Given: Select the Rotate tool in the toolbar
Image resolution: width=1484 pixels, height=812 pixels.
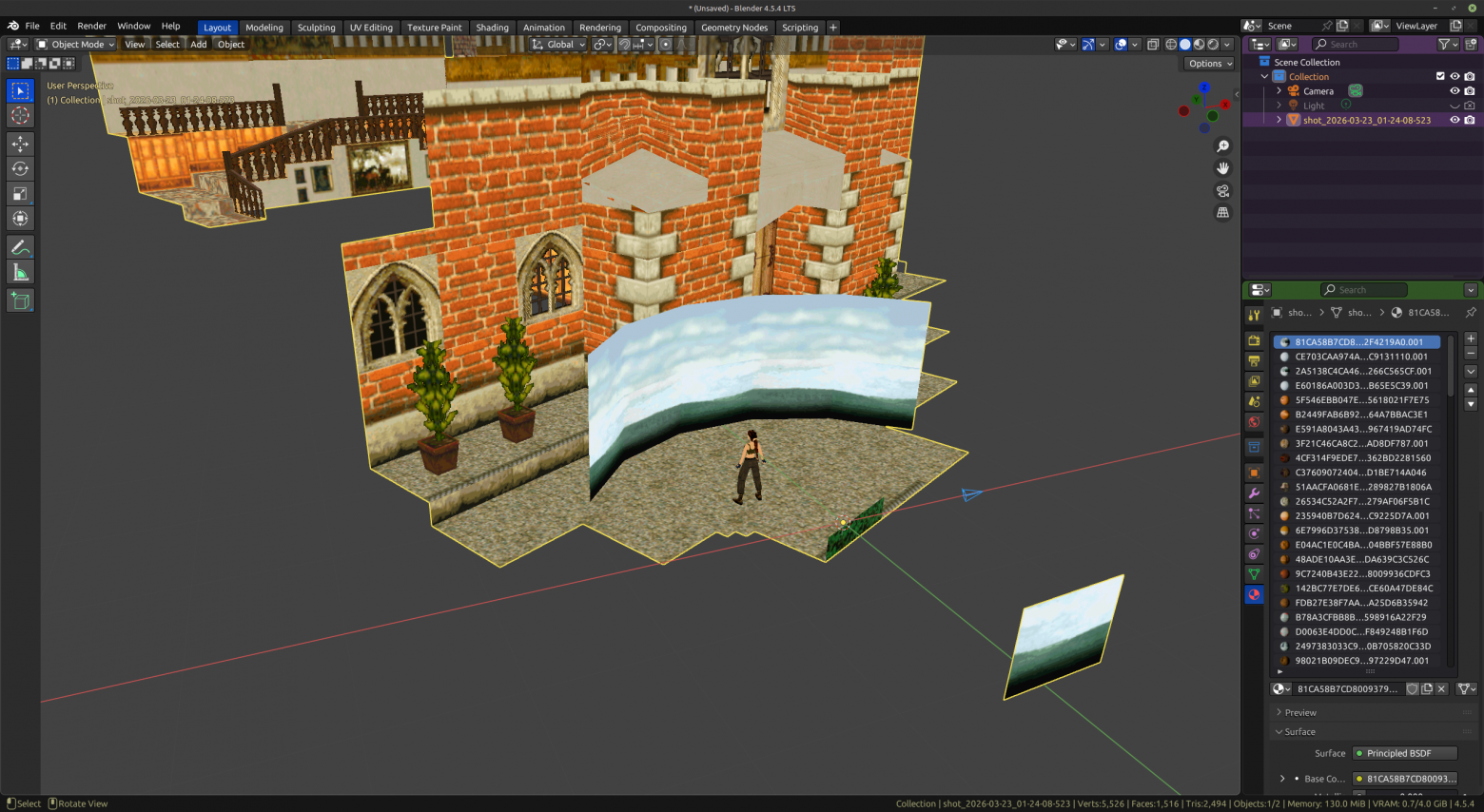Looking at the screenshot, I should click(x=20, y=168).
